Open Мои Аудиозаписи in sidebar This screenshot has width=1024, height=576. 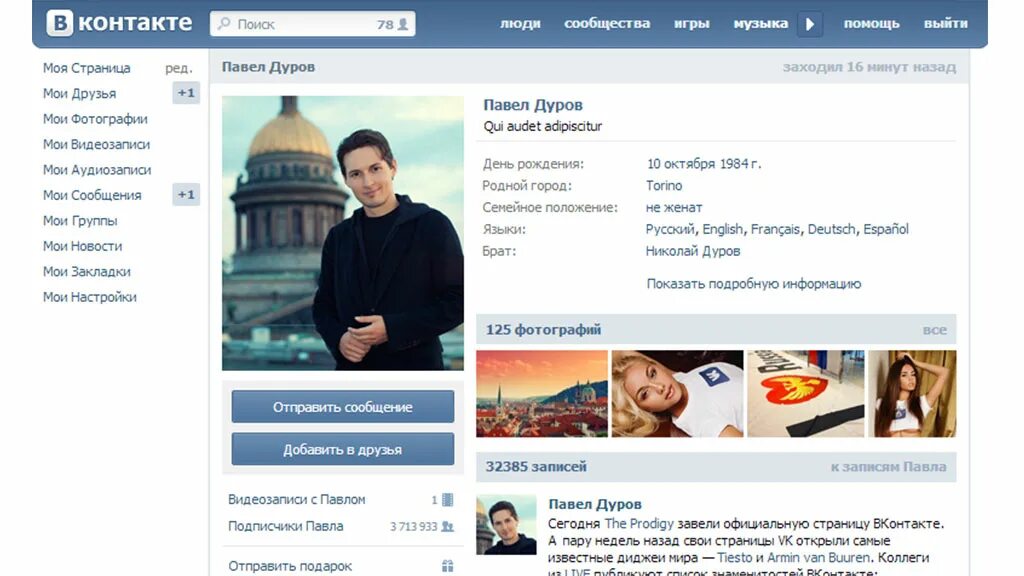(97, 170)
